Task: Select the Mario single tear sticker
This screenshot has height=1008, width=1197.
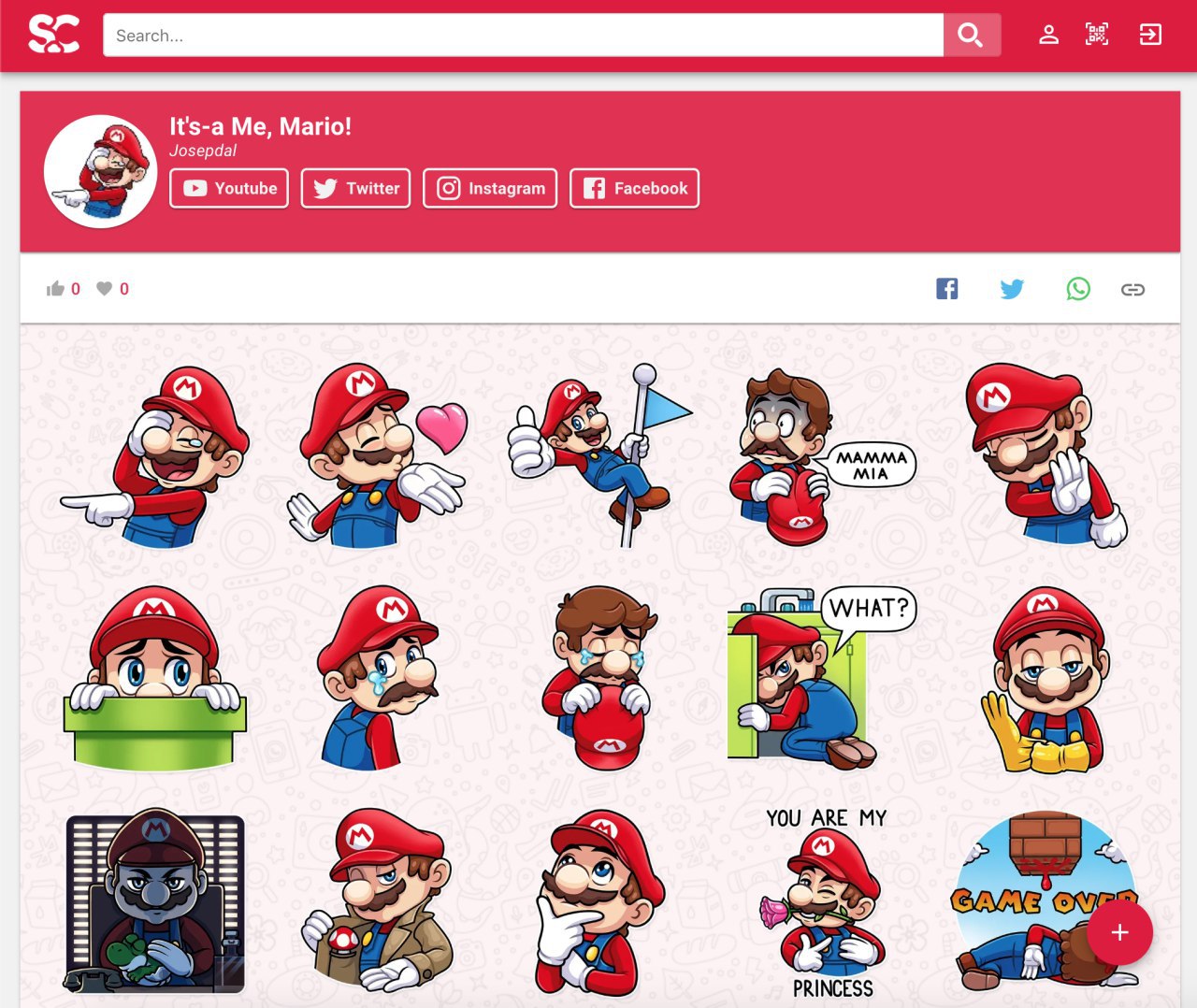Action: [379, 678]
